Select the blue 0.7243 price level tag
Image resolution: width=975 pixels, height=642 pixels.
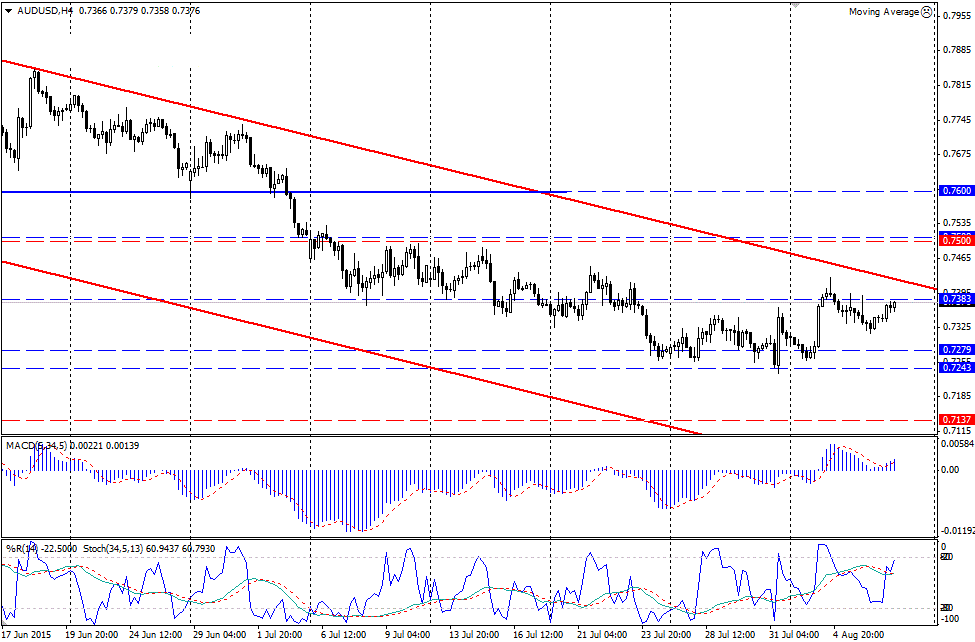[x=955, y=368]
